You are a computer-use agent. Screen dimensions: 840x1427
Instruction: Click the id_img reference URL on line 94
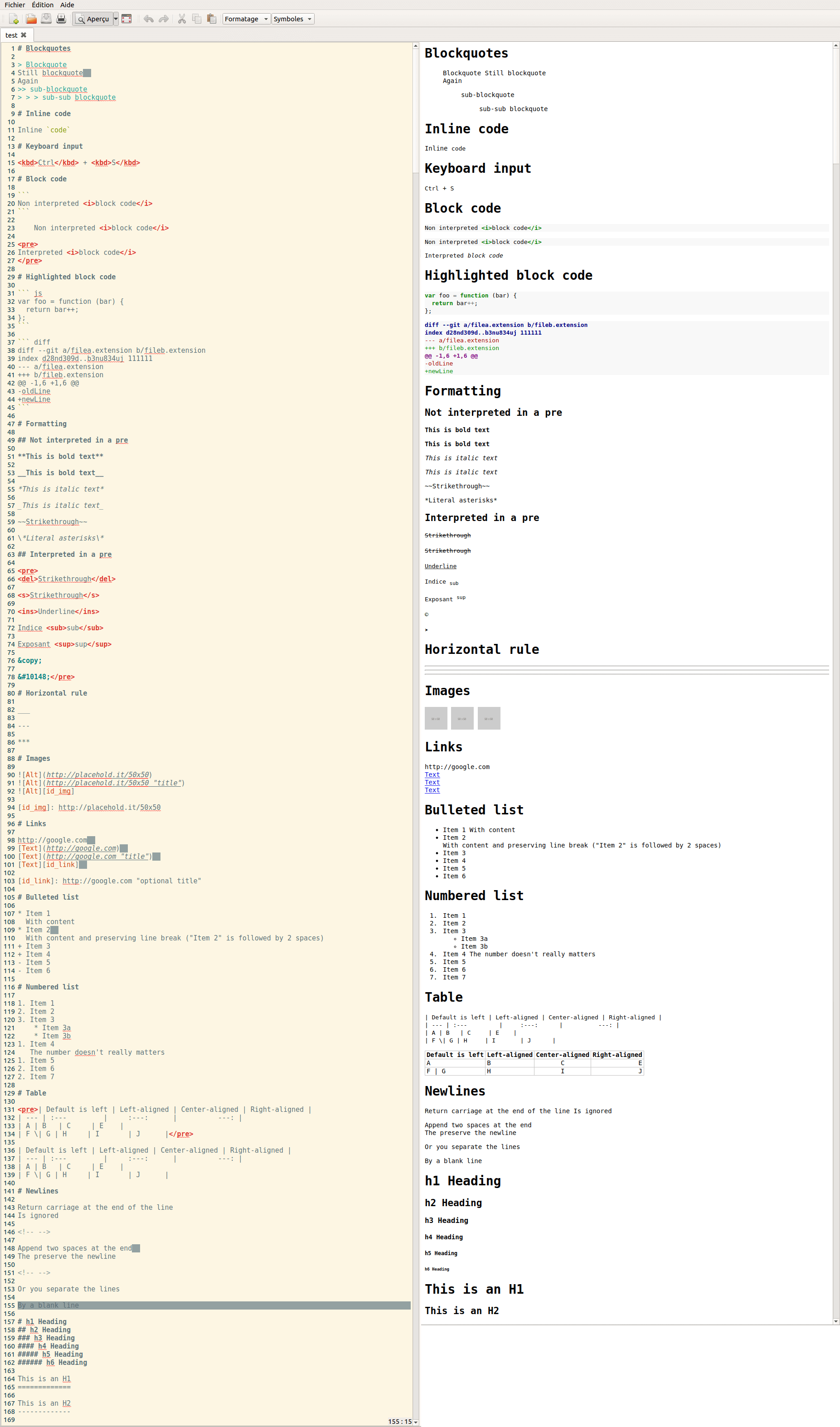click(x=109, y=808)
